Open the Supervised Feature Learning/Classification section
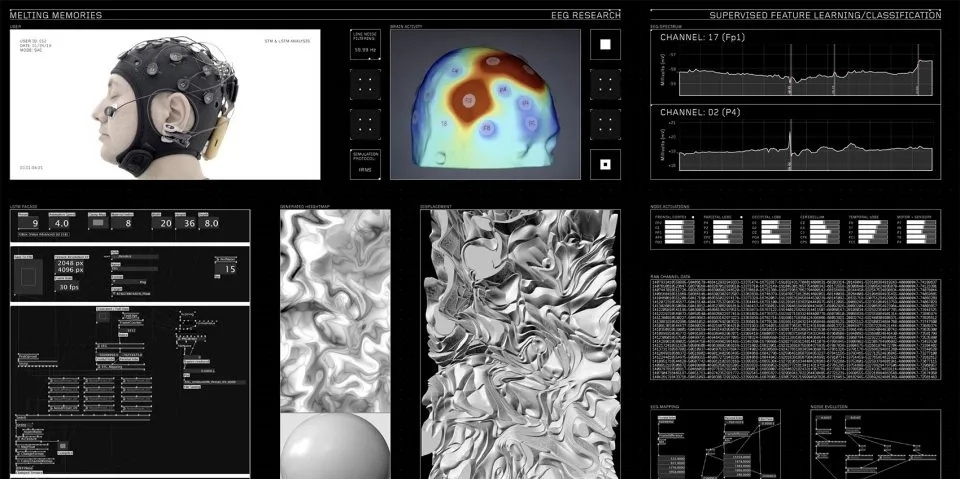The width and height of the screenshot is (960, 479). [x=824, y=16]
